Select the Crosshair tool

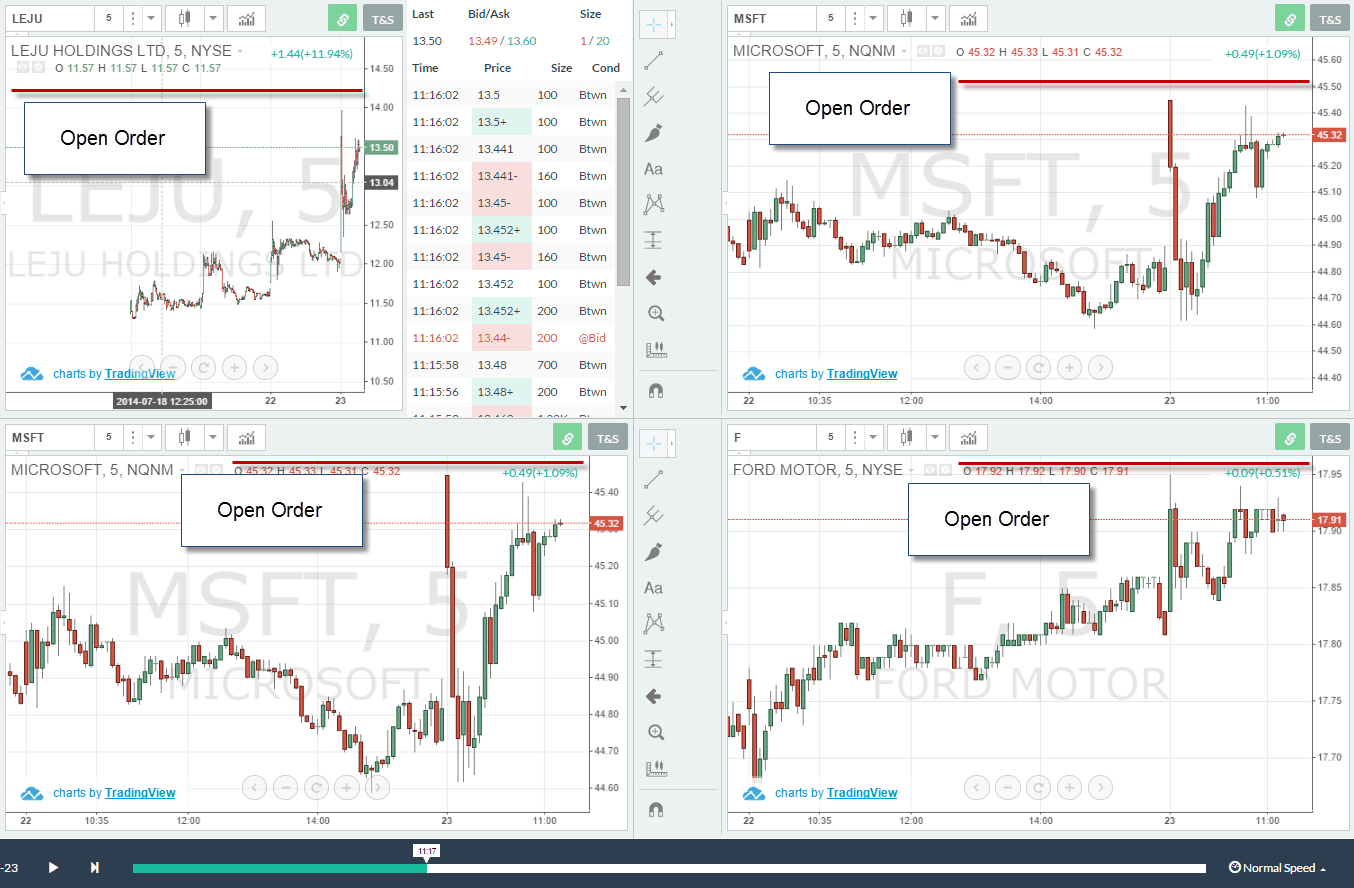point(654,24)
